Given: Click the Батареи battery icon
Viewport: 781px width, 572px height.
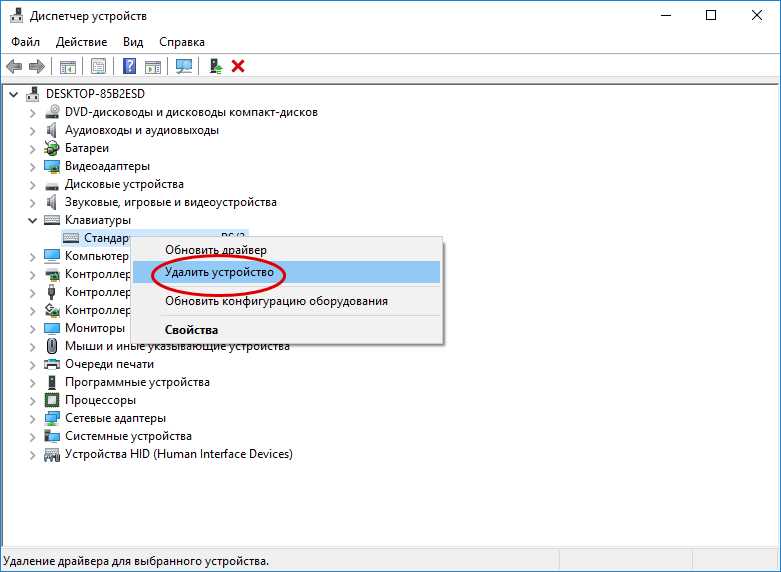Looking at the screenshot, I should coord(52,148).
